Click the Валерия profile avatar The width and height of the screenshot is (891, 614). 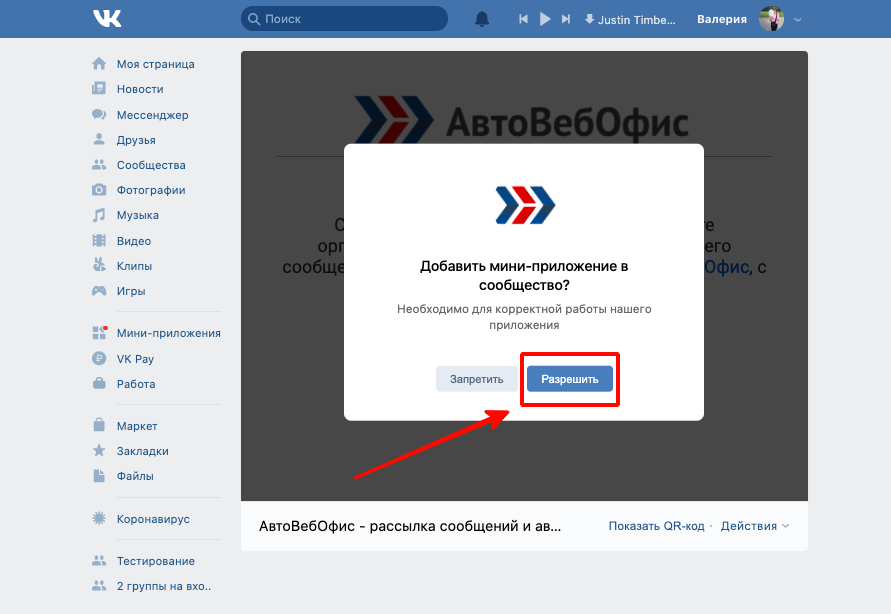[771, 19]
